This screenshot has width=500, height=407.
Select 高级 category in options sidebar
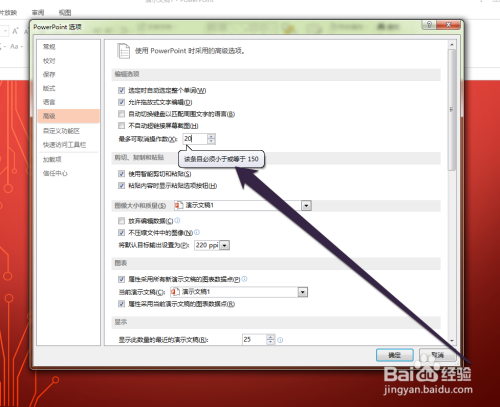click(x=68, y=116)
